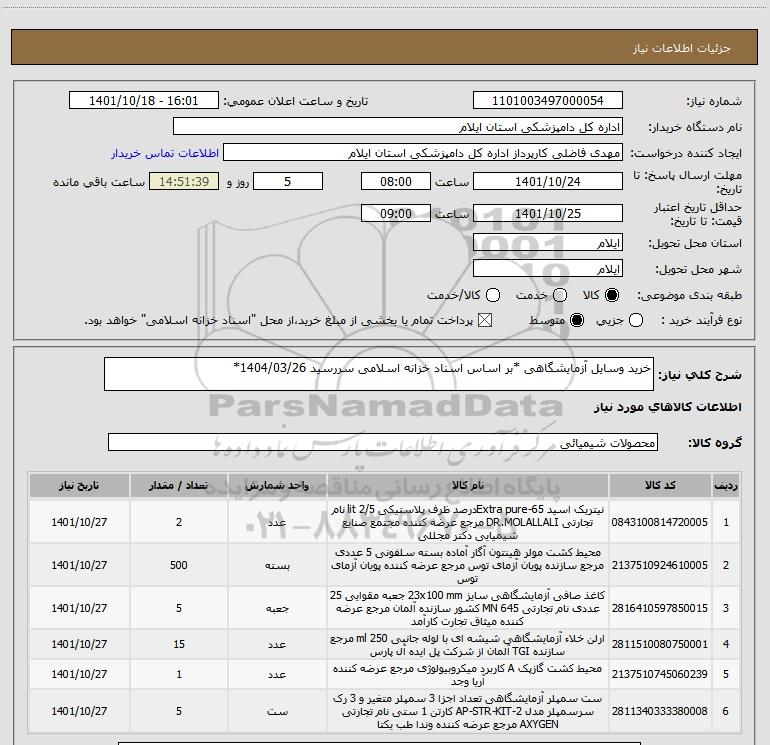This screenshot has width=770, height=745.
Task: Click the buyer organization name field
Action: [x=398, y=127]
